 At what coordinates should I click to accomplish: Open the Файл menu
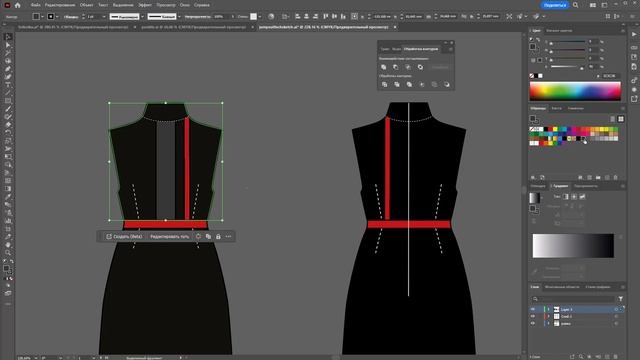[36, 5]
